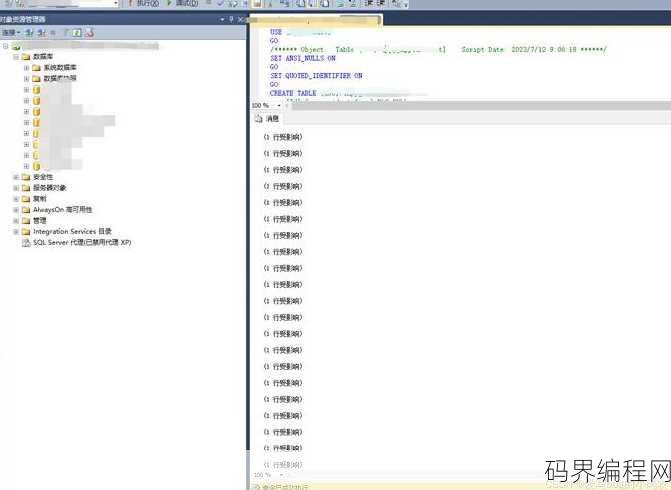
Task: Click the SET ANSI_NULLS ON code line
Action: coord(303,58)
